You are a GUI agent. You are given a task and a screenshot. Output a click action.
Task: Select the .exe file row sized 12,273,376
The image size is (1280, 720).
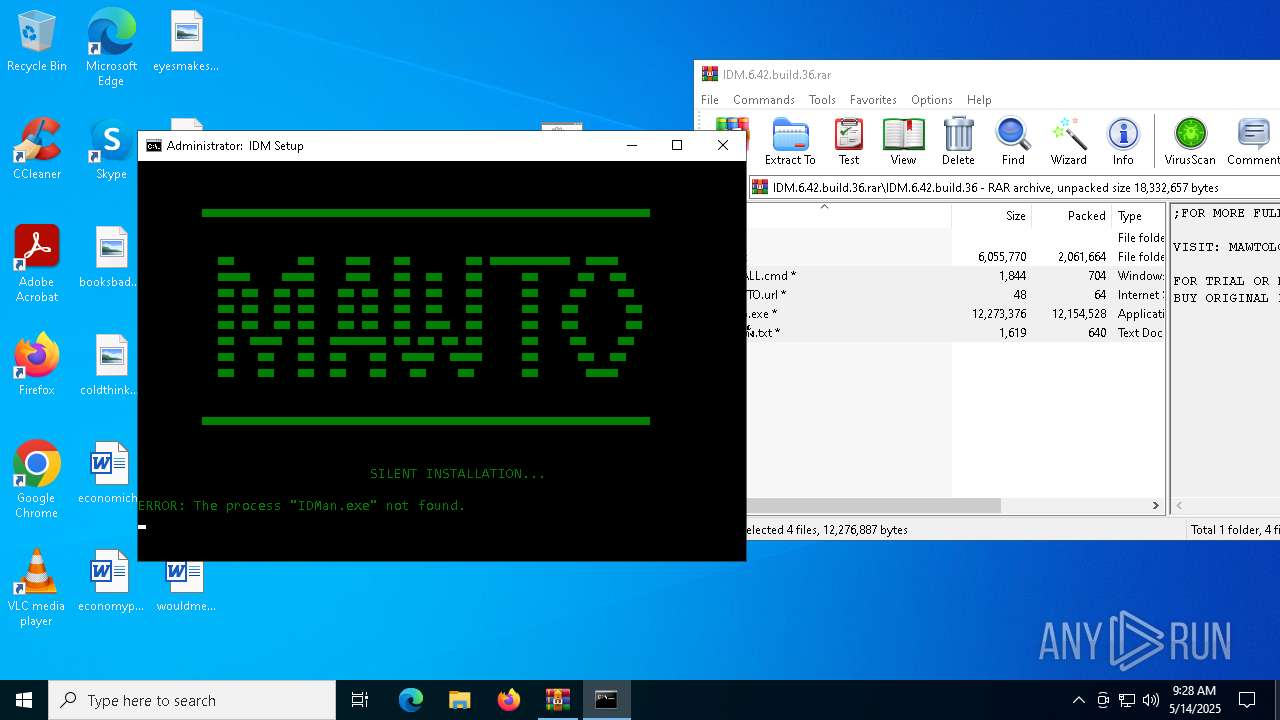coord(956,314)
